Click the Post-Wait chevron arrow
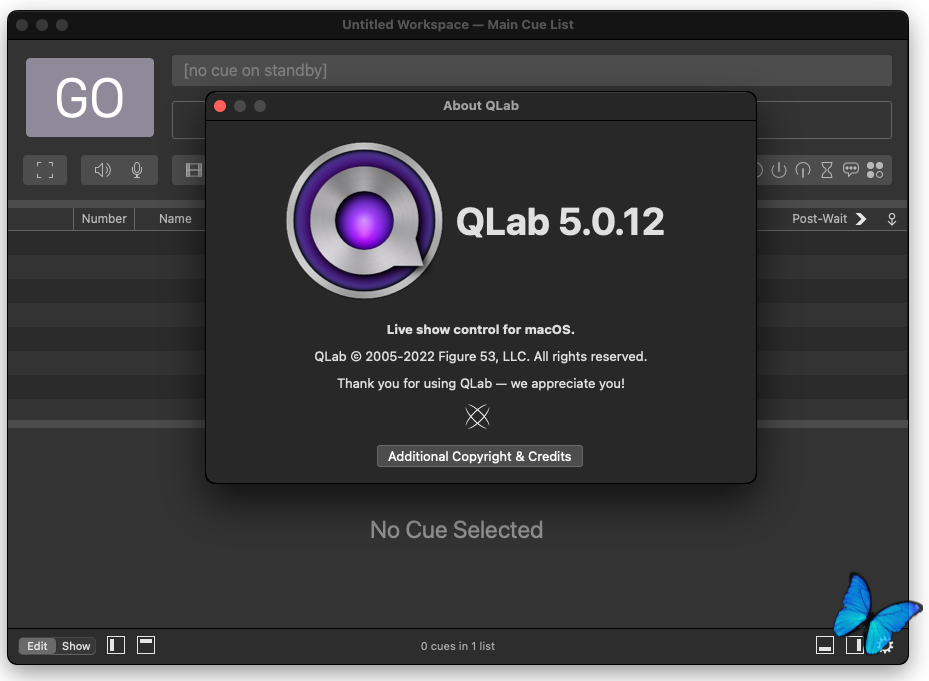The width and height of the screenshot is (929, 681). pos(861,219)
